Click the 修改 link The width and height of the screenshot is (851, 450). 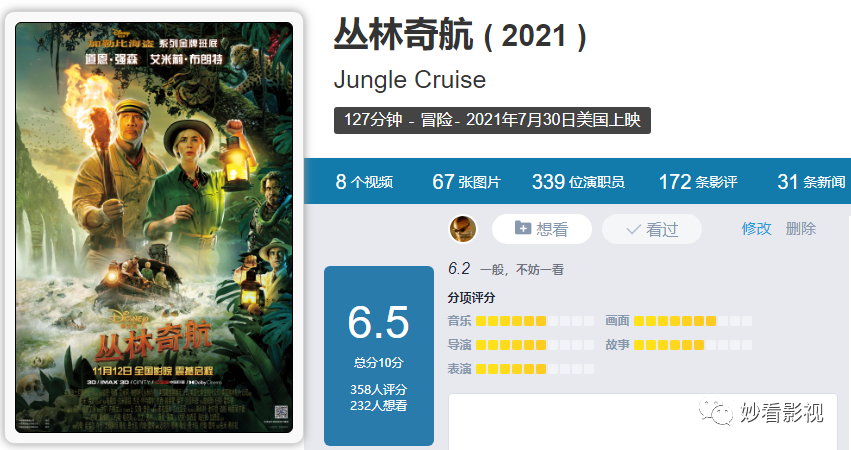pyautogui.click(x=757, y=229)
